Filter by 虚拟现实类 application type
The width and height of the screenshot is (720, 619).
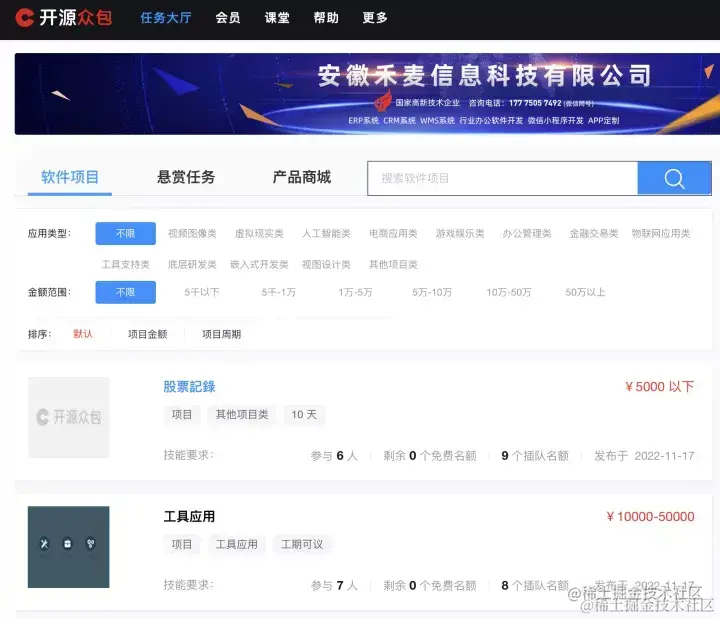pos(259,234)
